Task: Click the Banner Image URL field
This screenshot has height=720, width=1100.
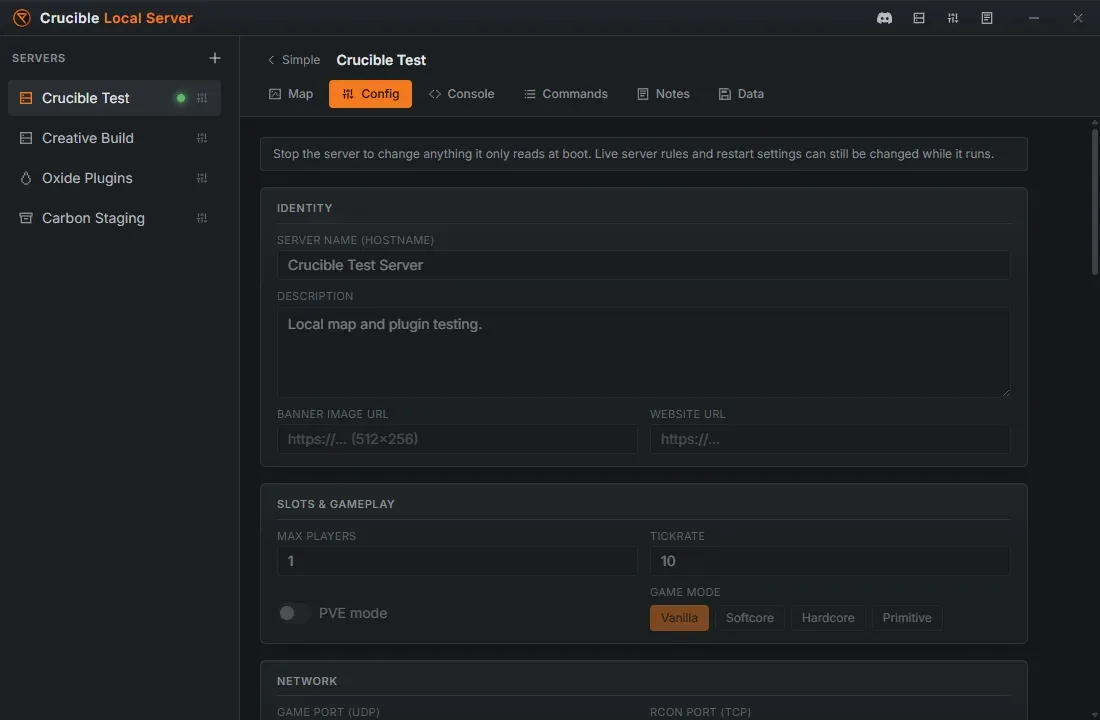Action: 457,439
